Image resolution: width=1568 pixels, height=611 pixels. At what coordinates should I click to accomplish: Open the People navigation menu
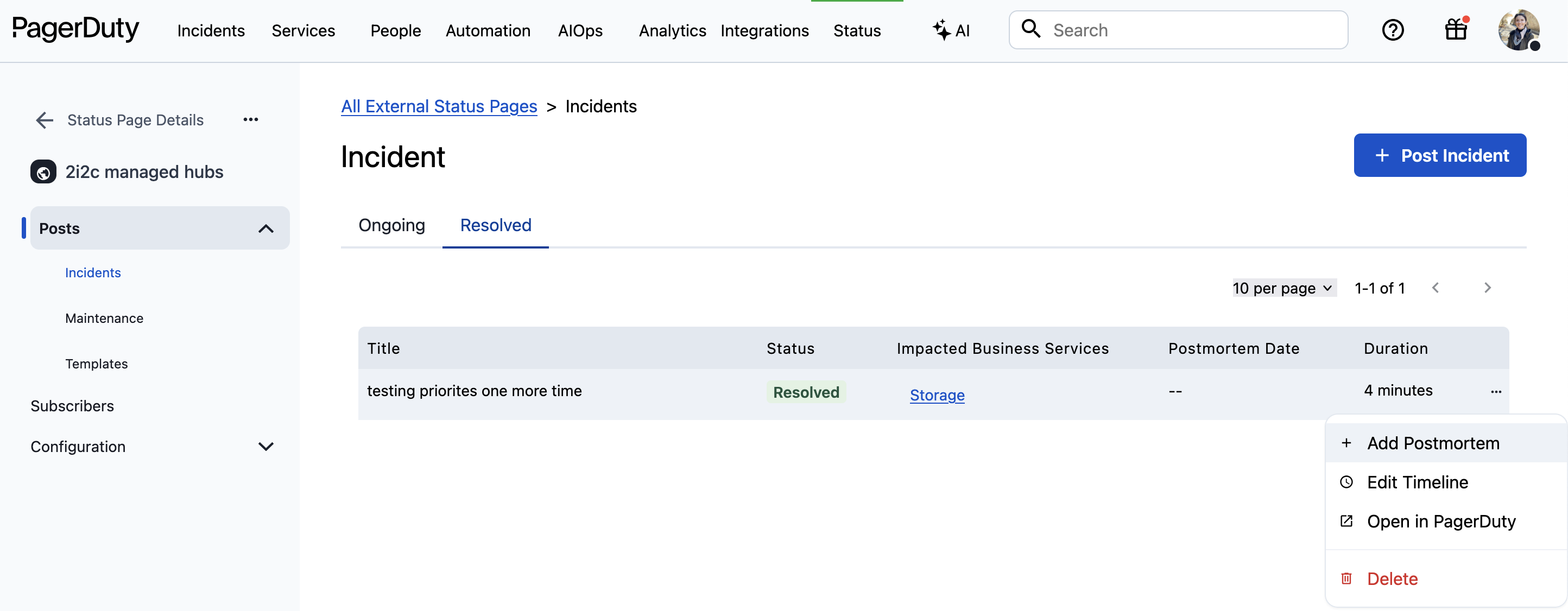pyautogui.click(x=396, y=30)
